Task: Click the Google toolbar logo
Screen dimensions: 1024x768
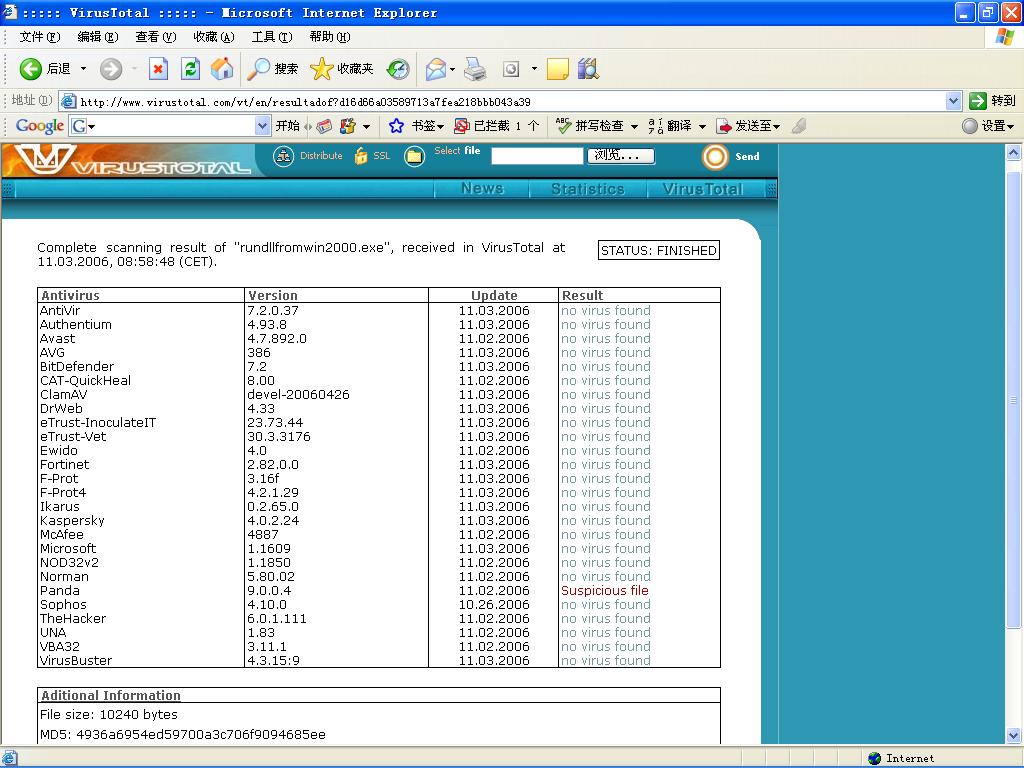Action: coord(39,125)
